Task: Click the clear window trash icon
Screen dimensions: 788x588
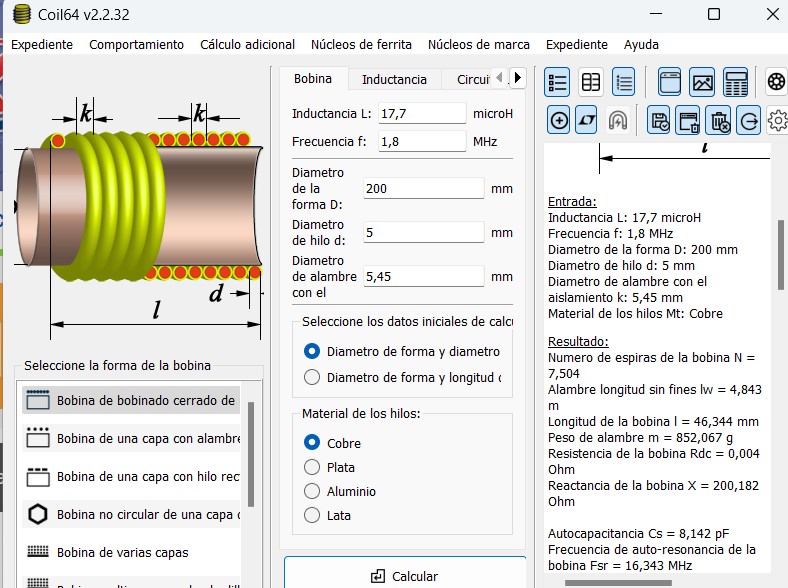Action: (689, 122)
